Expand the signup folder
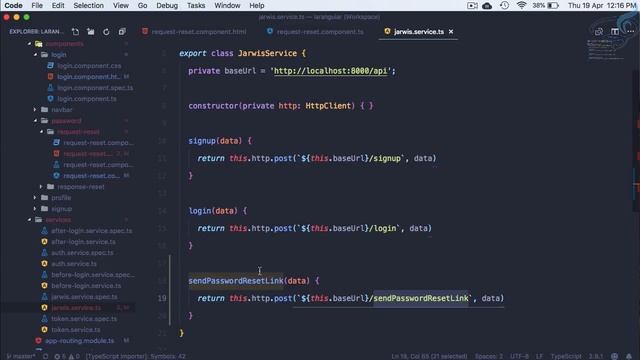The image size is (640, 360). point(62,209)
